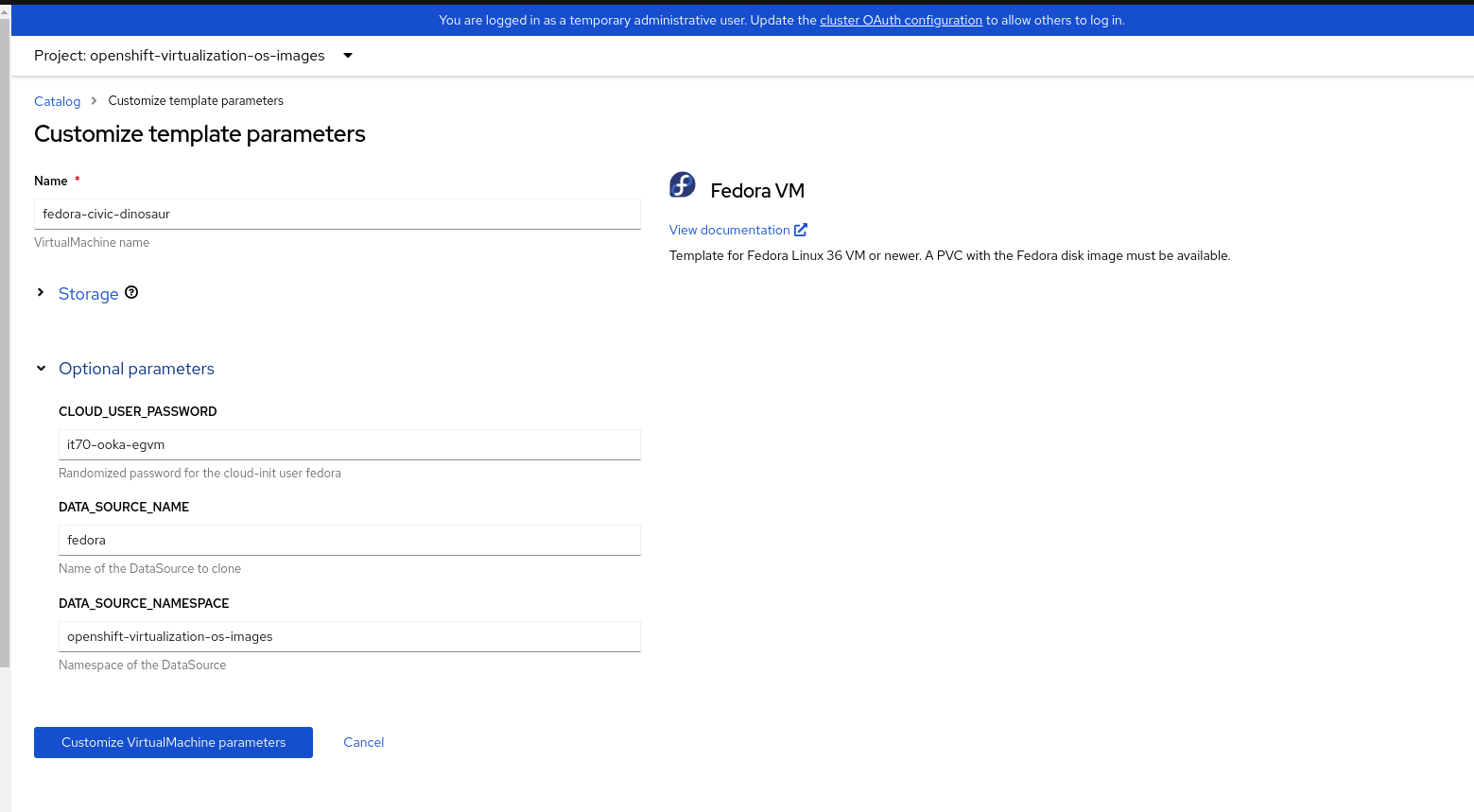Click 'Randomized password for the cloud-init user' text
This screenshot has width=1474, height=812.
(199, 474)
